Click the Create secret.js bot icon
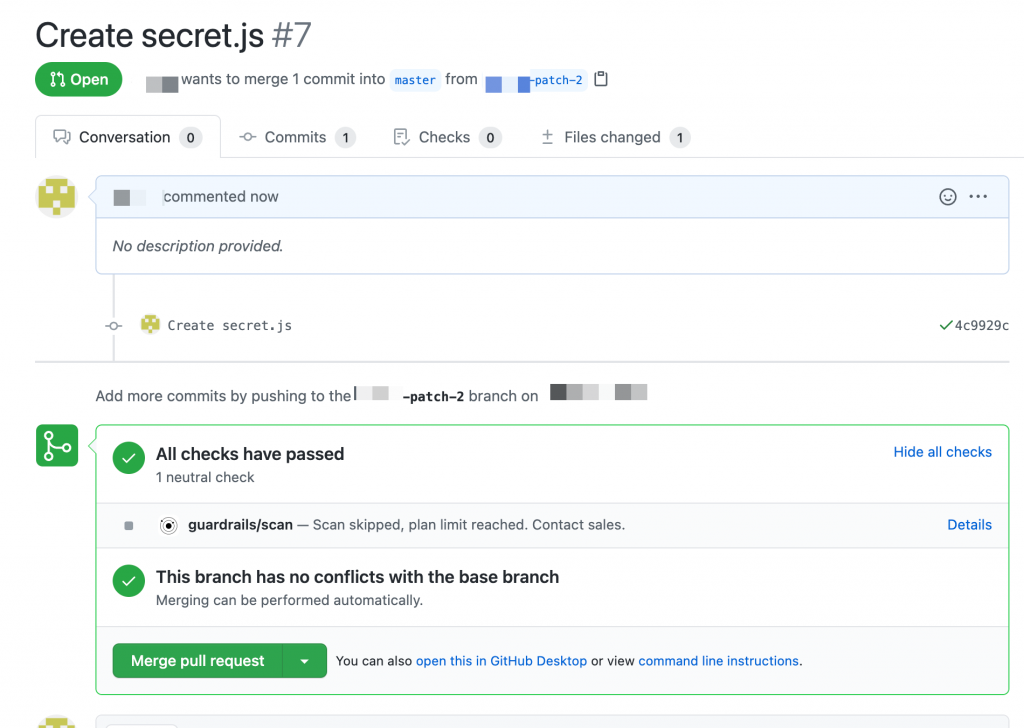The height and width of the screenshot is (728, 1024). 150,324
